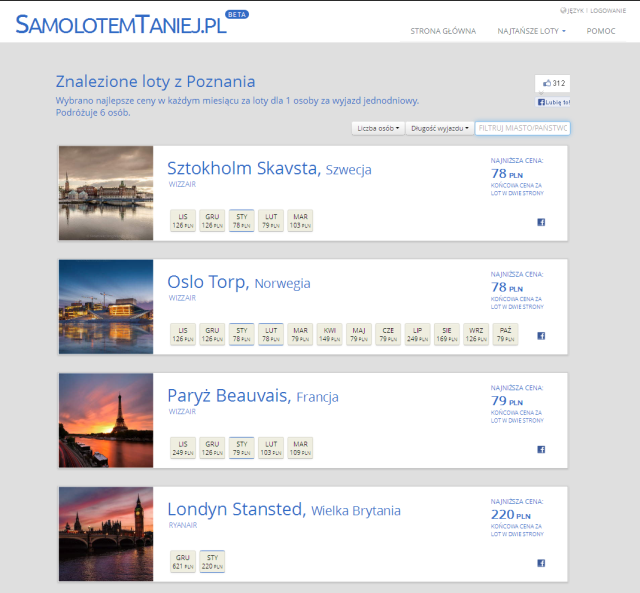640x593 pixels.
Task: Select PAŹ 79 PLN for Oslo Torp
Action: coord(506,334)
